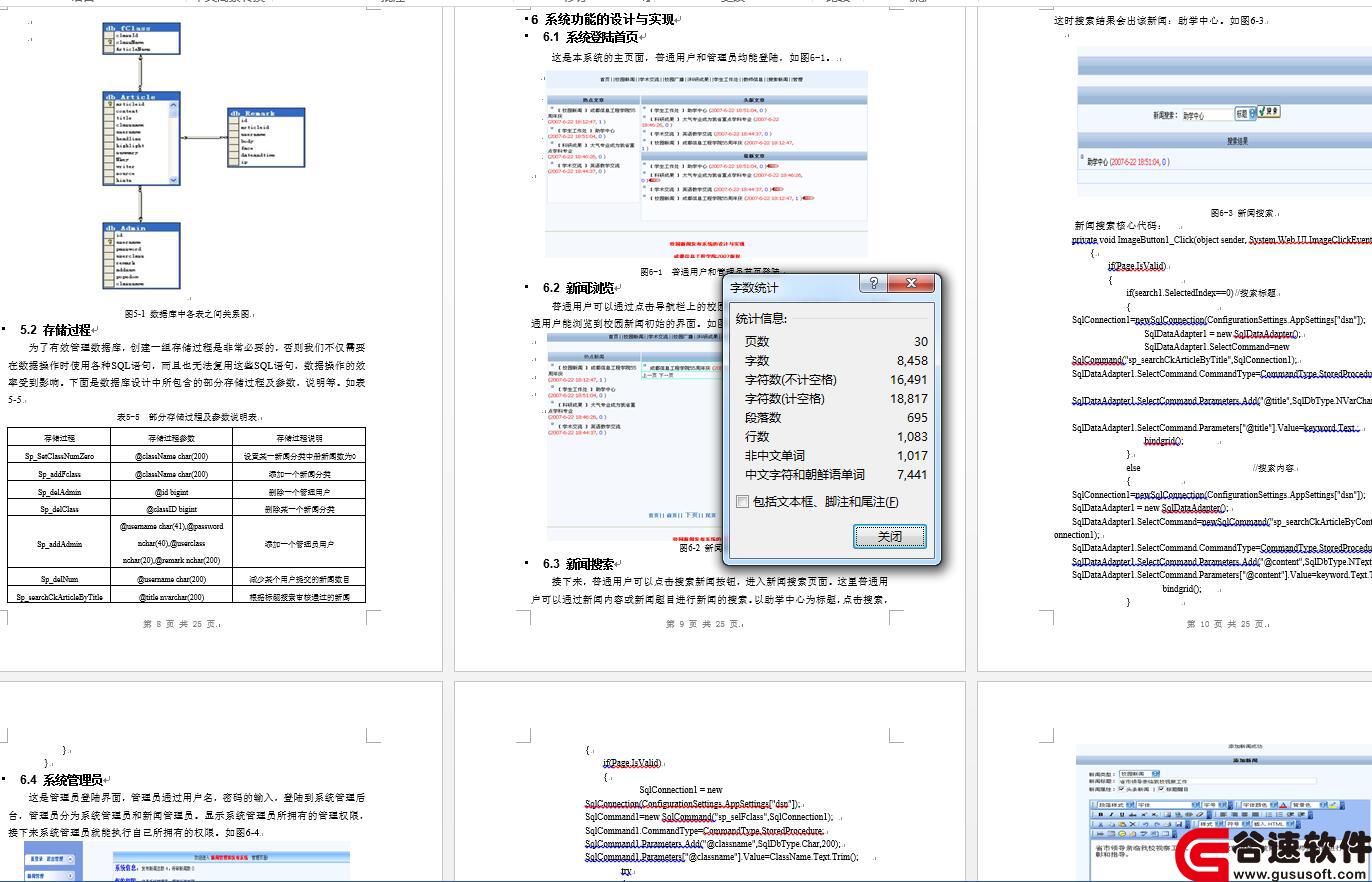Click table cell Sp_delClass
The height and width of the screenshot is (882, 1372).
tap(59, 509)
